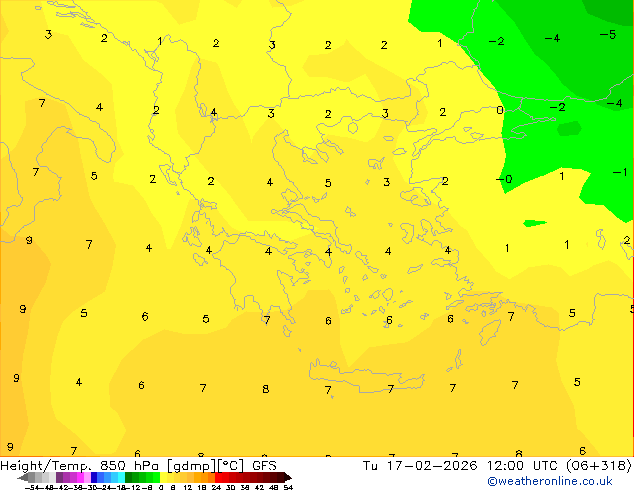Click the '-0' temperature value on the map
The image size is (634, 490).
[504, 179]
